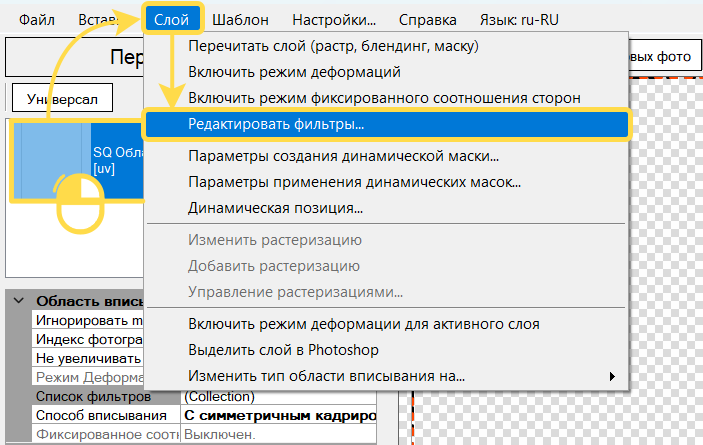This screenshot has height=445, width=703.
Task: Open Параметры создания динамической маски...
Action: coord(343,156)
